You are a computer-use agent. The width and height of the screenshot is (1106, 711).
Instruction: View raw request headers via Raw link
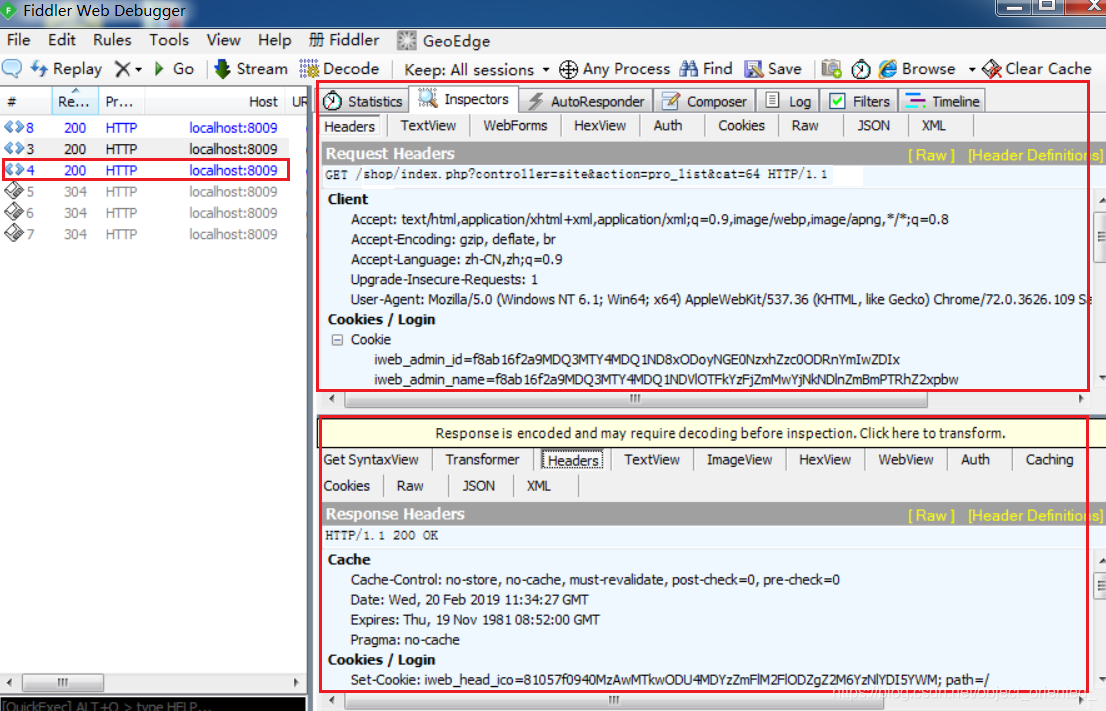(931, 155)
